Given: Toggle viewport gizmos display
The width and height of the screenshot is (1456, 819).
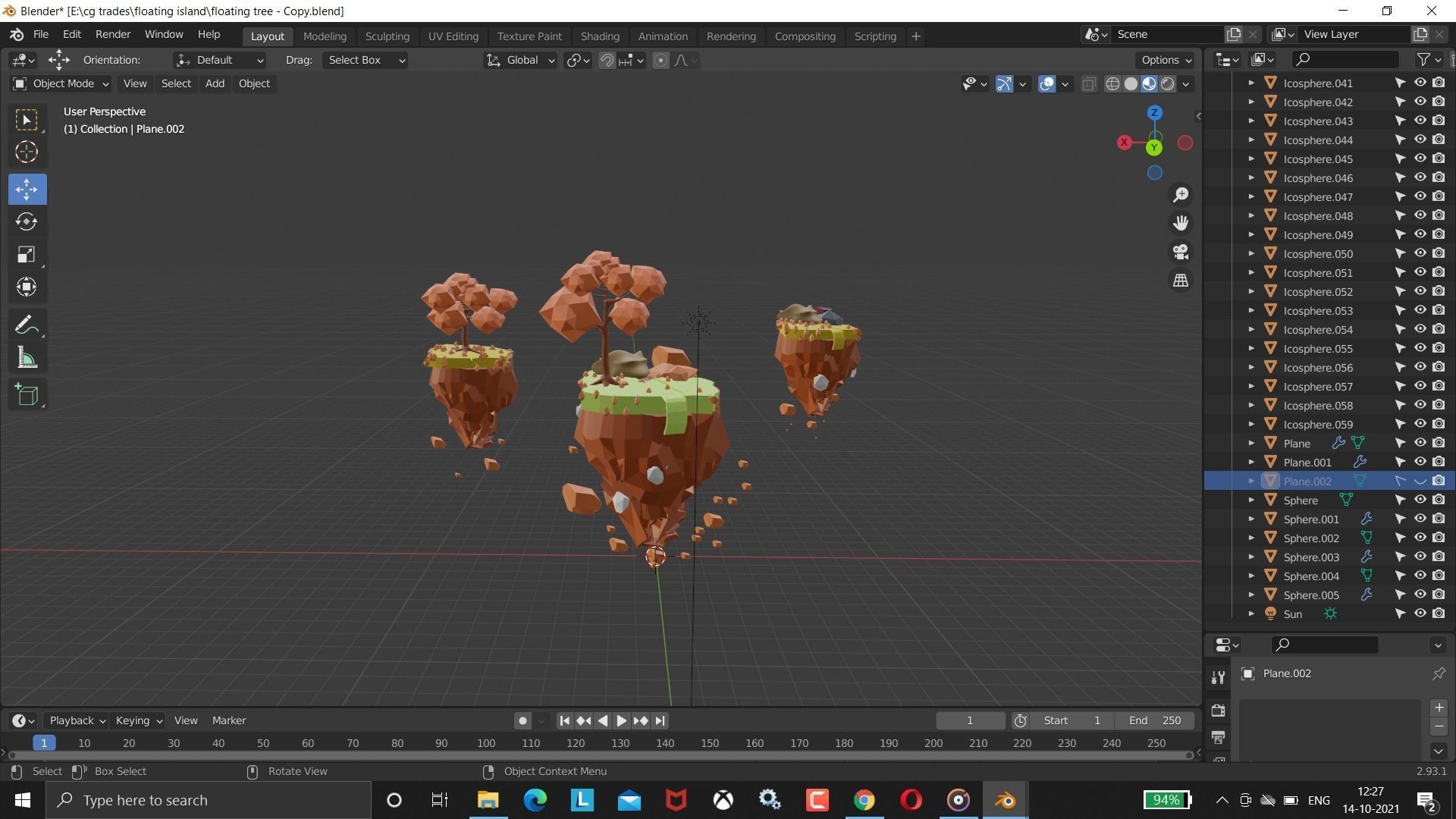Looking at the screenshot, I should point(1004,83).
